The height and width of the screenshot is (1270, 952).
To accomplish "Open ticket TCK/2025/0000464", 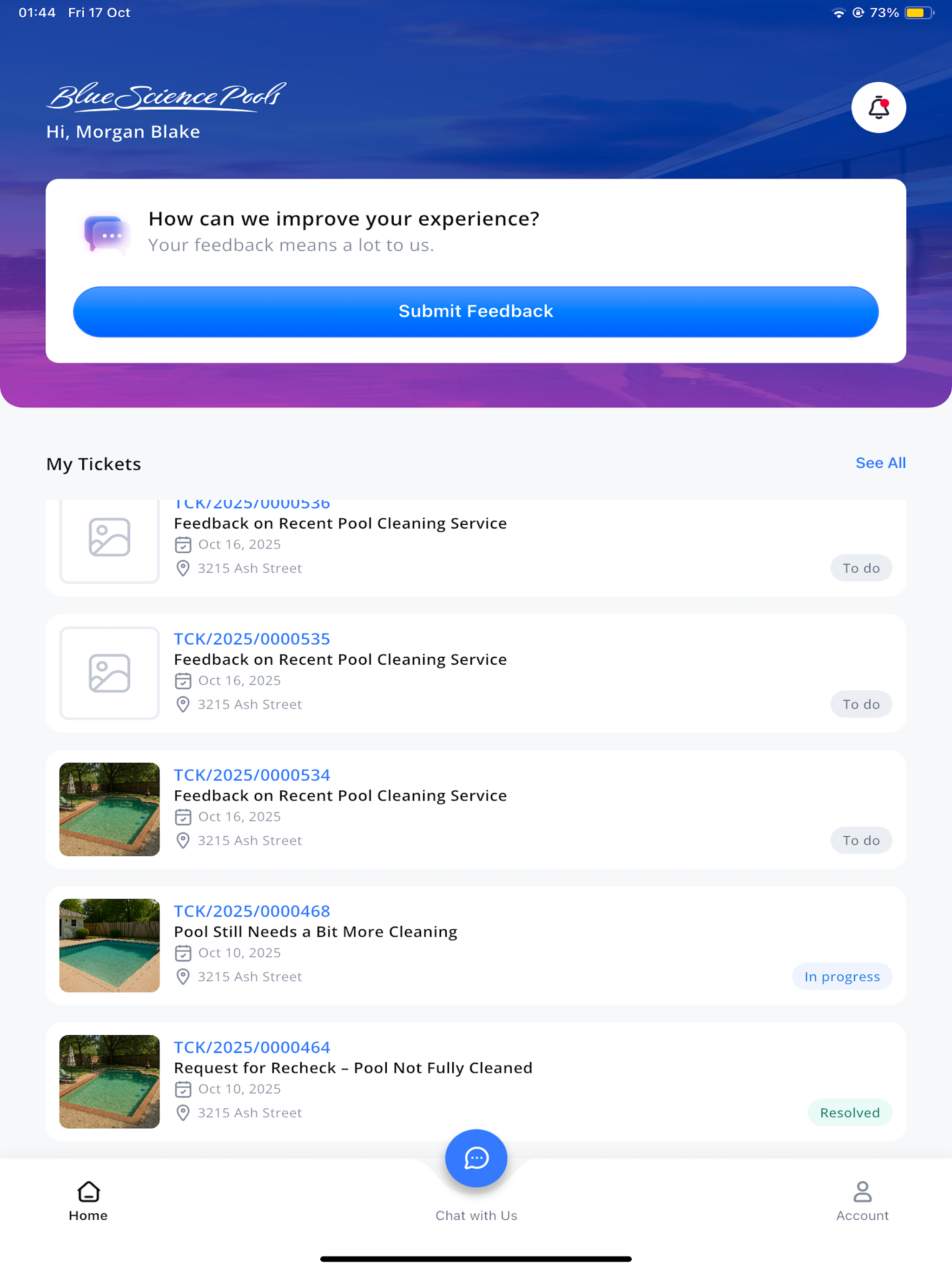I will click(x=476, y=1081).
